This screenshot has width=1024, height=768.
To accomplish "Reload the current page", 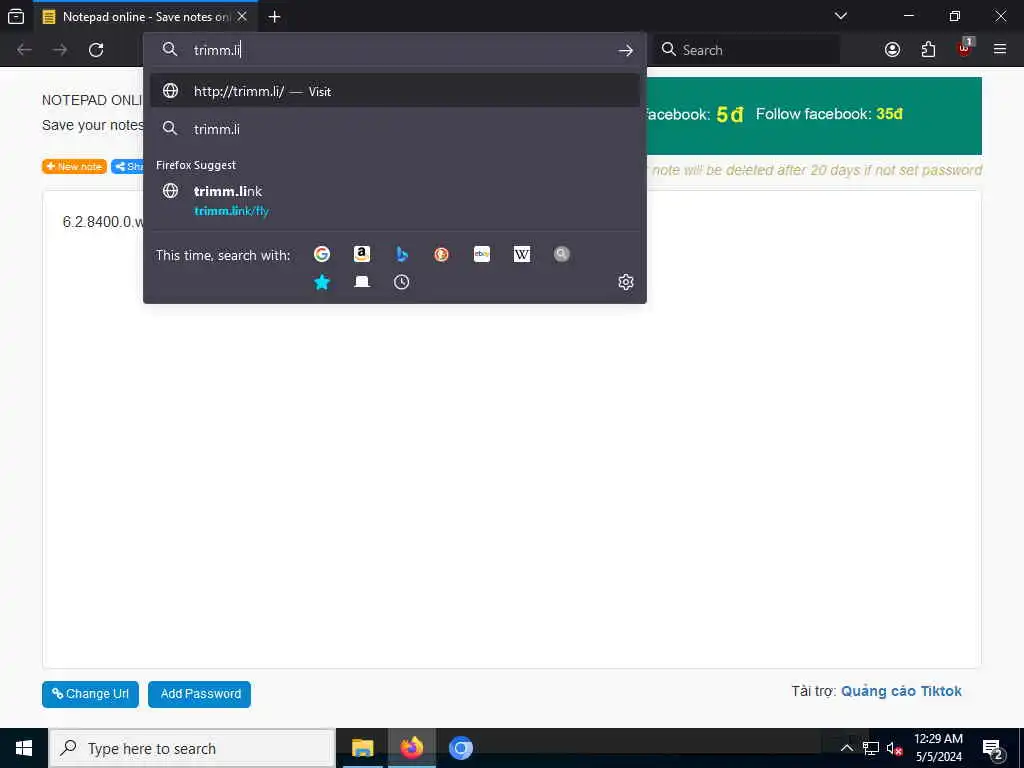I will (96, 50).
